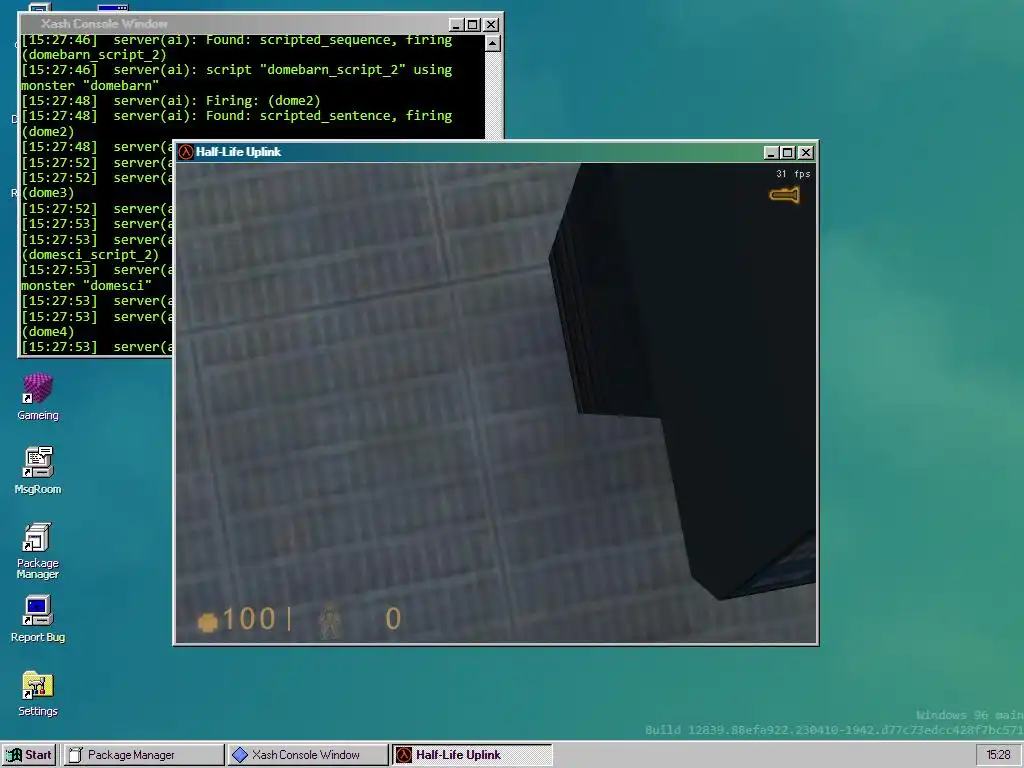Click the flashlight icon in the game HUD
The height and width of the screenshot is (768, 1024).
pos(784,195)
